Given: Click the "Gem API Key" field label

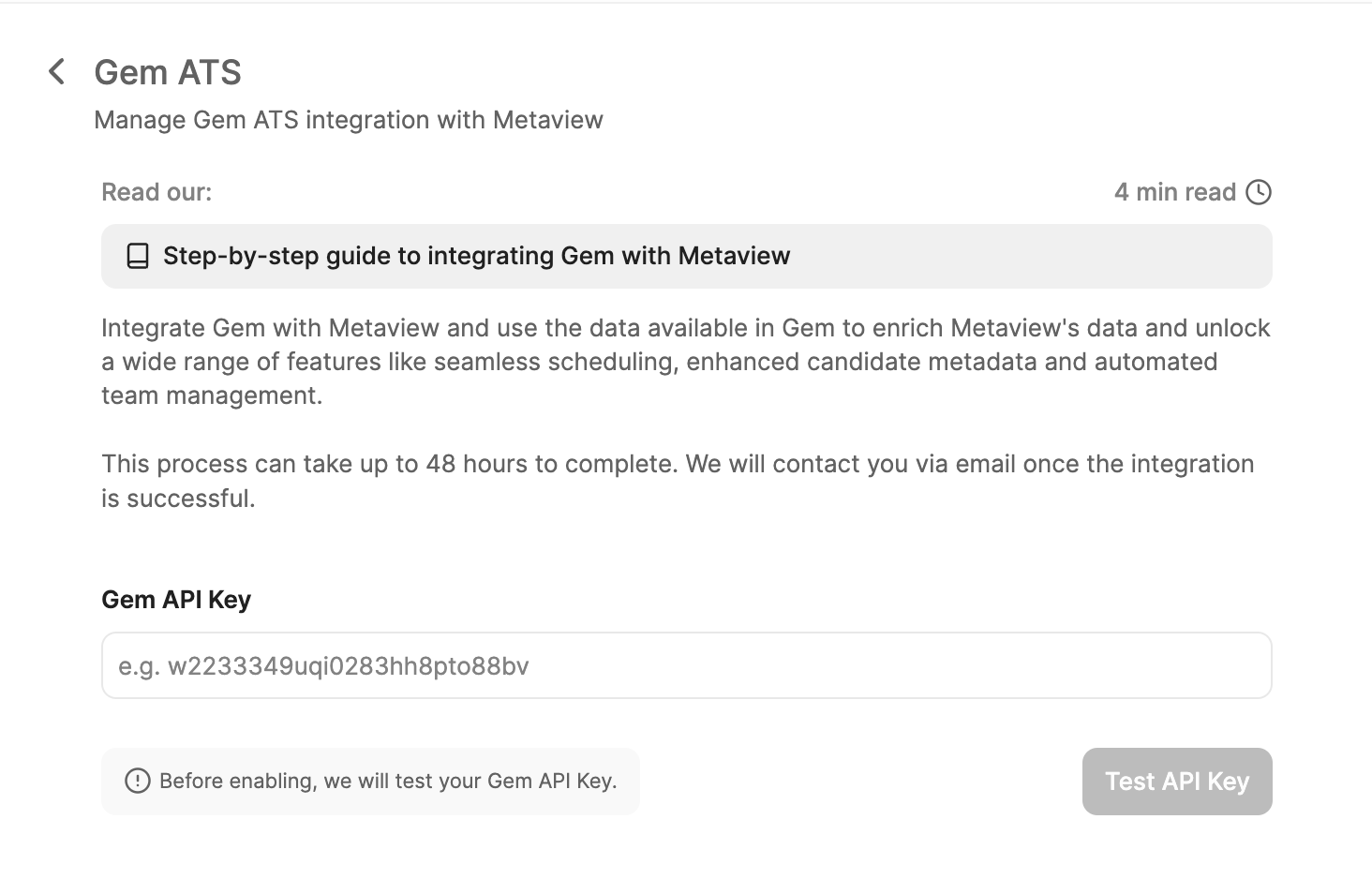Looking at the screenshot, I should [176, 600].
